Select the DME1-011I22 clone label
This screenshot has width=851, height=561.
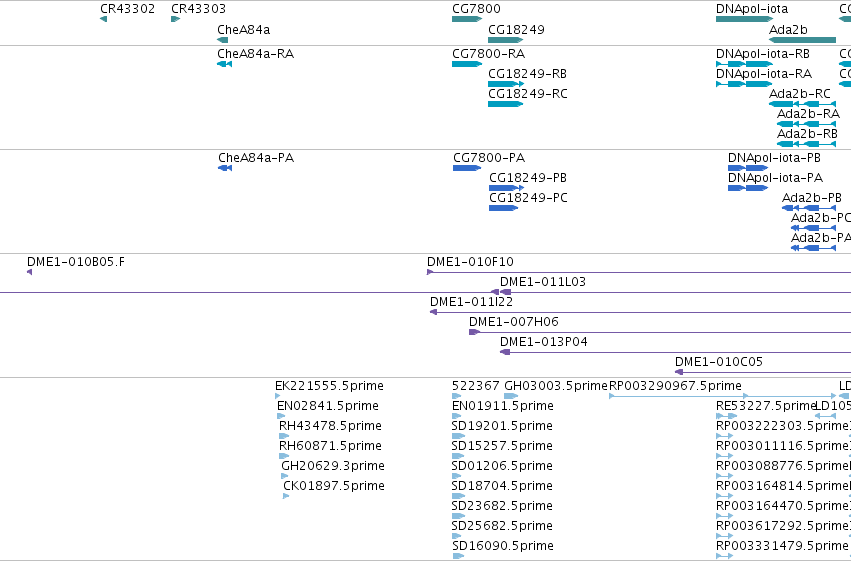[x=472, y=302]
